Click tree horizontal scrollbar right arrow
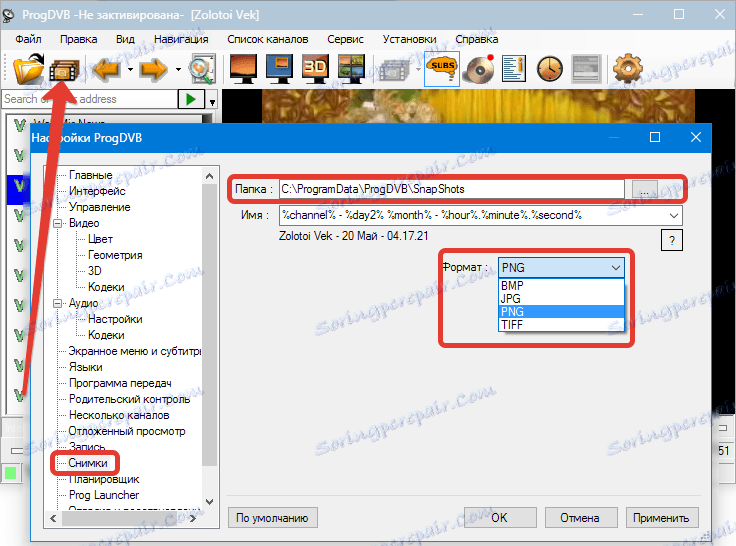Screen dimensions: 736x546 pyautogui.click(x=193, y=519)
